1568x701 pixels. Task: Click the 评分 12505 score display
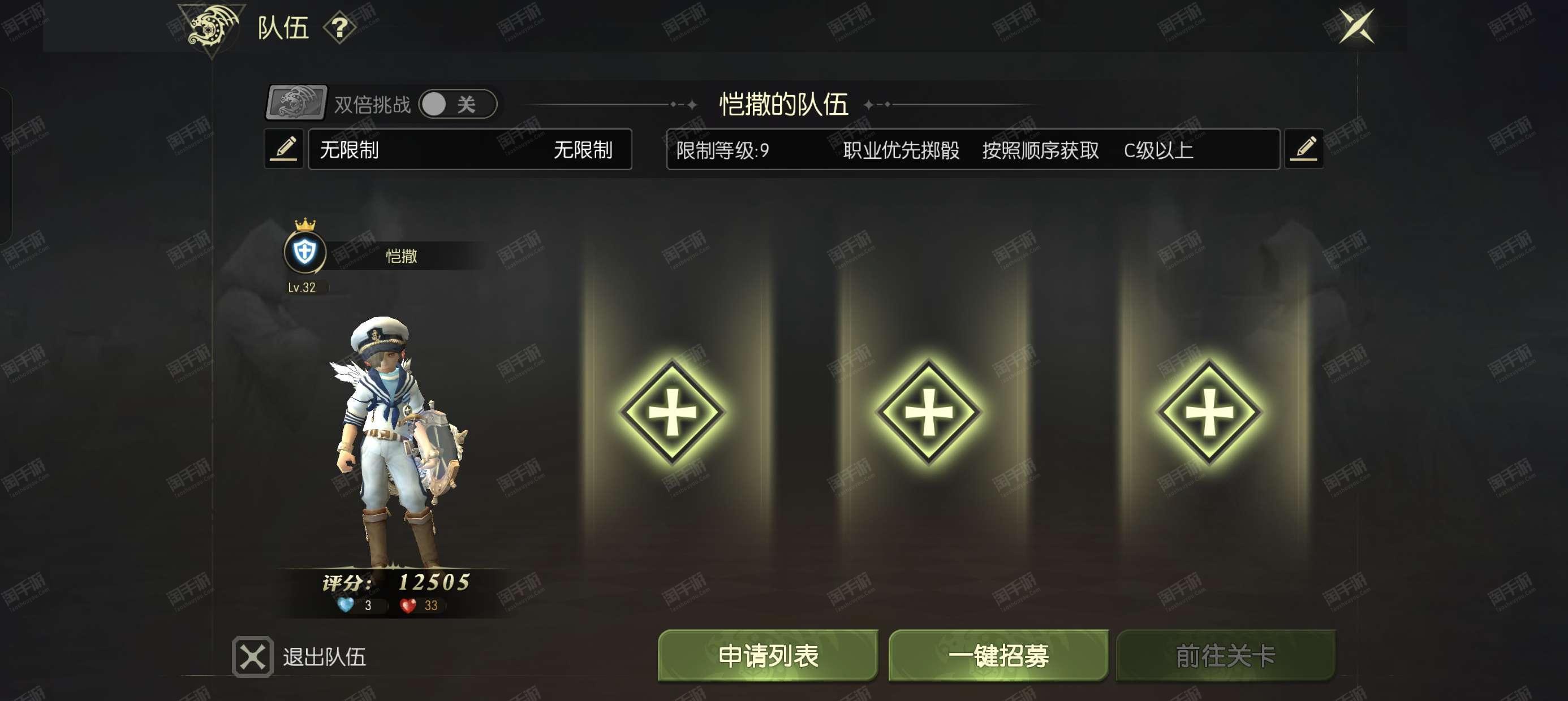397,582
